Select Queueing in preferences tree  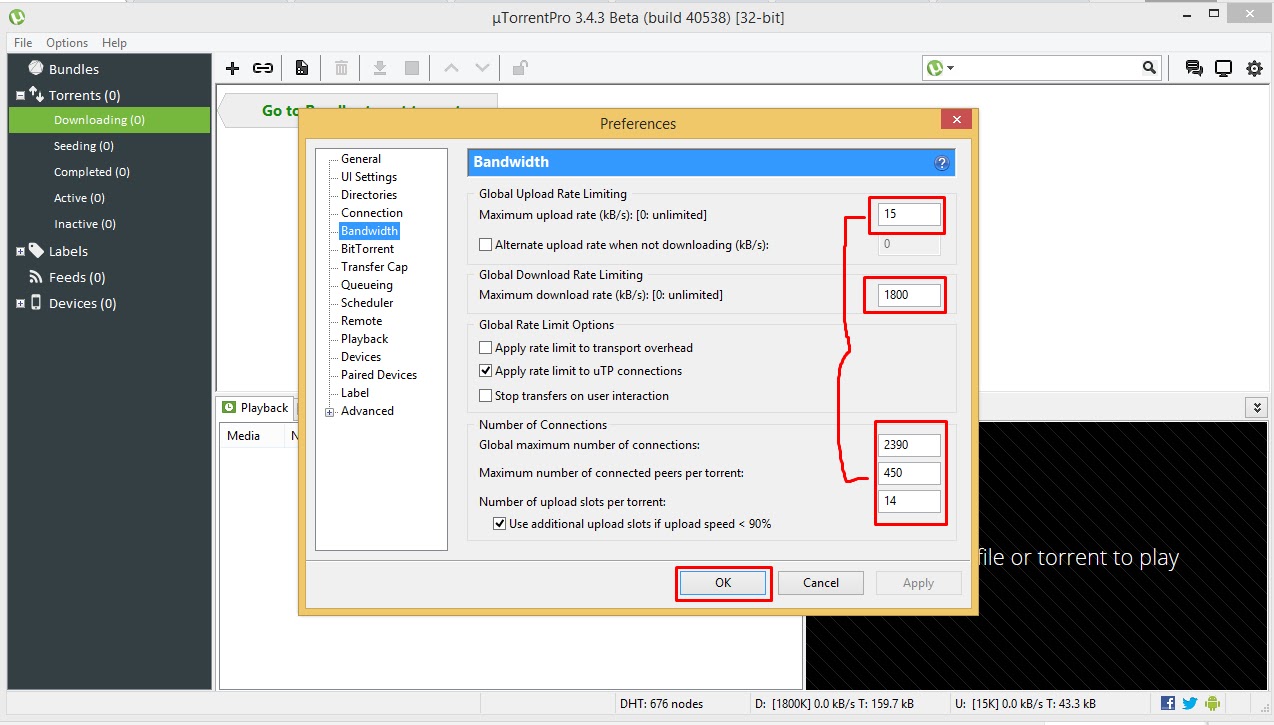[367, 285]
